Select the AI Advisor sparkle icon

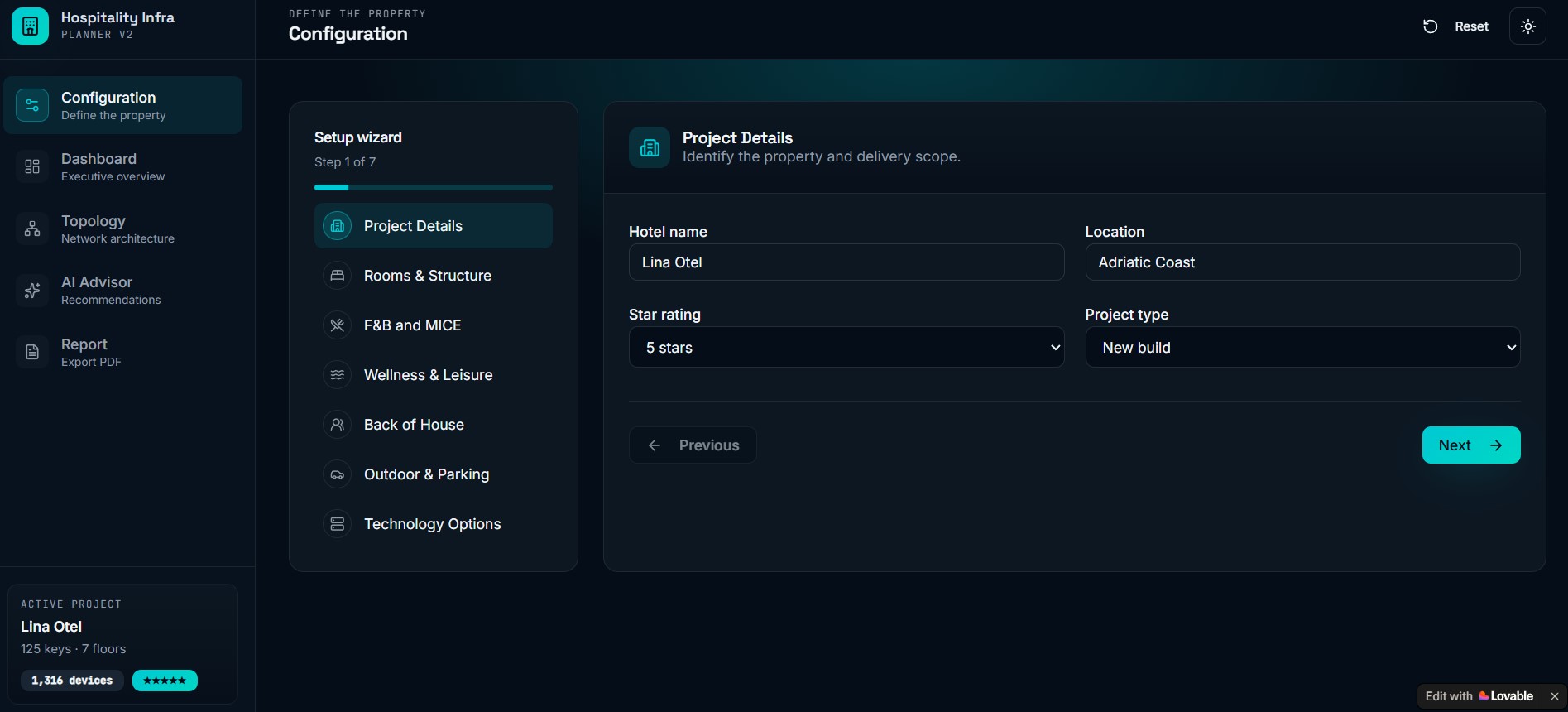click(x=32, y=291)
